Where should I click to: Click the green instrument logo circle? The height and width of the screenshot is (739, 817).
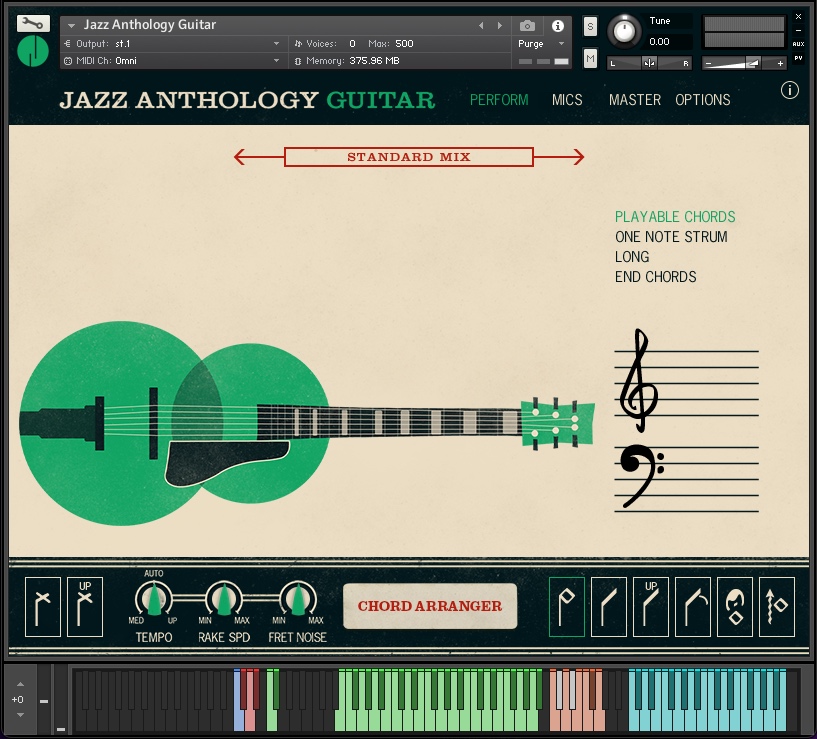(33, 51)
